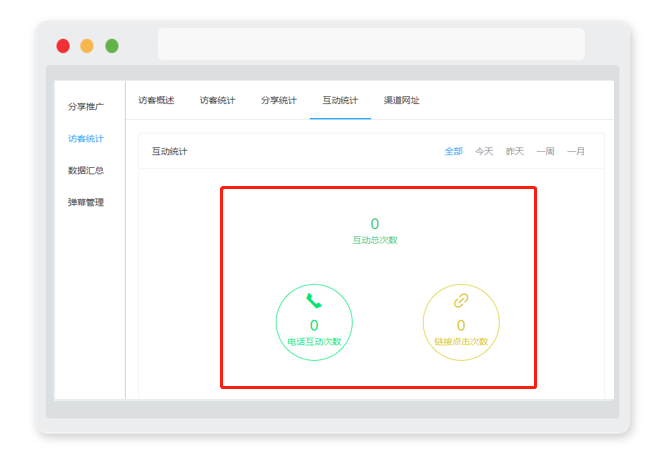Open 分享推广 in the sidebar
660x460 pixels.
point(86,106)
